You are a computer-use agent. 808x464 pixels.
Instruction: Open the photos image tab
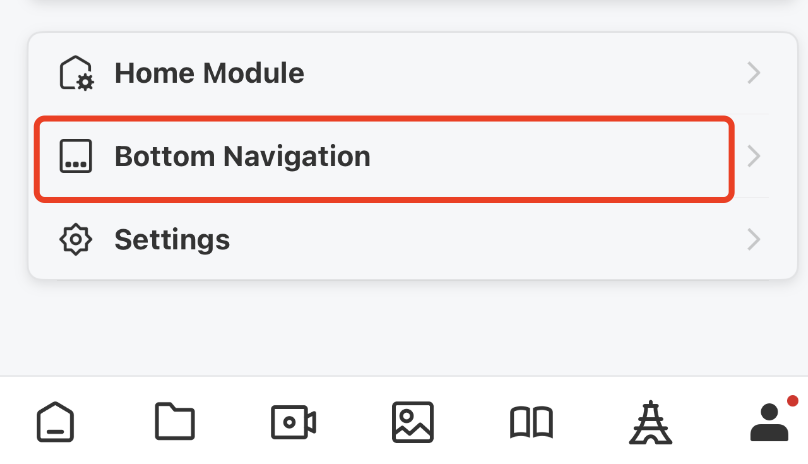(413, 422)
